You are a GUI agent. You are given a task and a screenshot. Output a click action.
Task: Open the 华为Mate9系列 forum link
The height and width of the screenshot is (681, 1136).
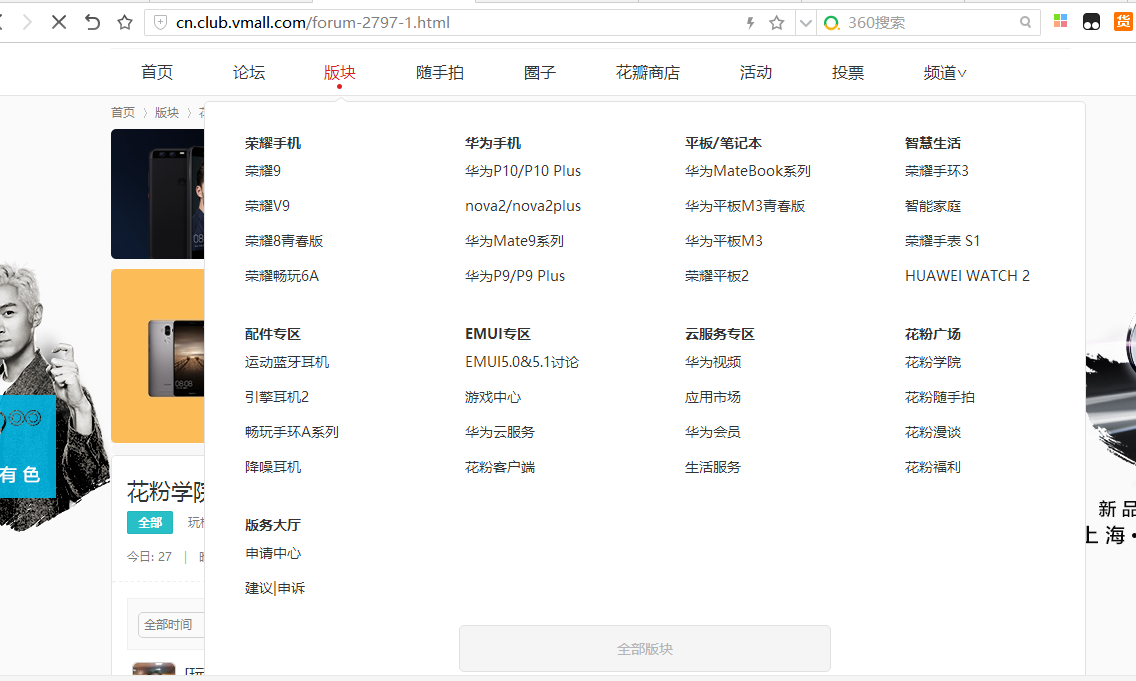click(514, 241)
